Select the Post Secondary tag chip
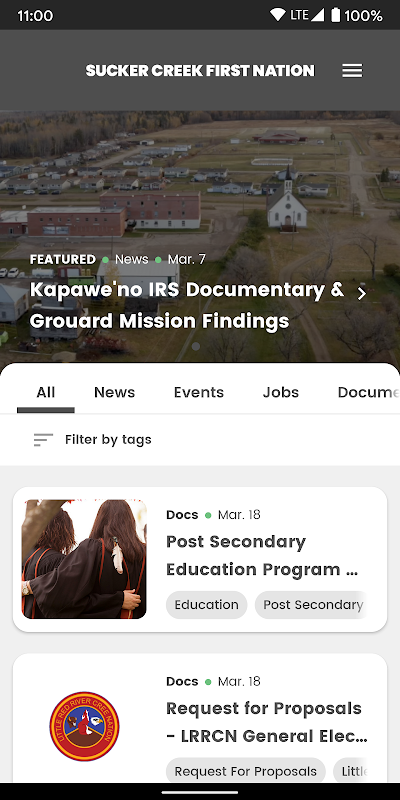This screenshot has height=800, width=400. pos(312,605)
